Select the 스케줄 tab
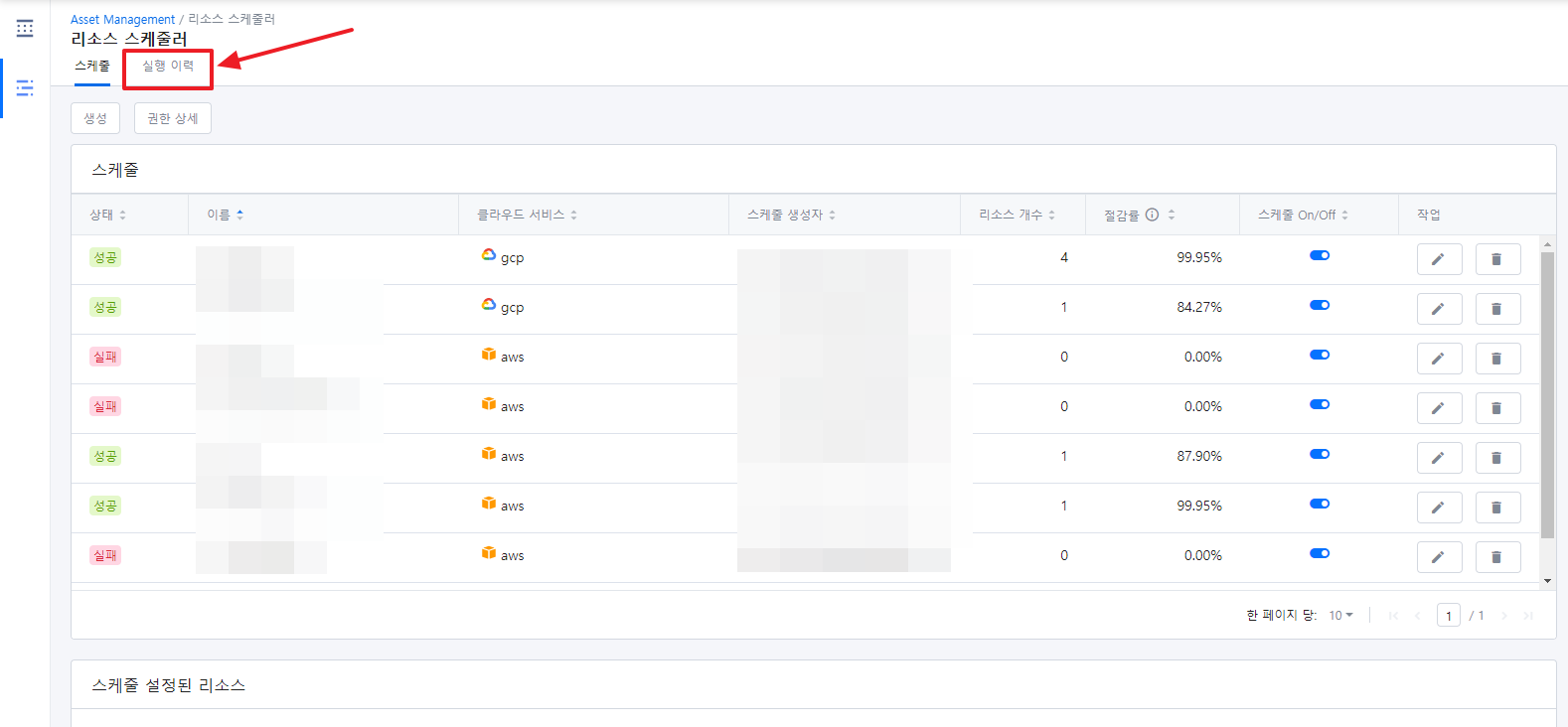The image size is (1568, 727). pos(92,67)
